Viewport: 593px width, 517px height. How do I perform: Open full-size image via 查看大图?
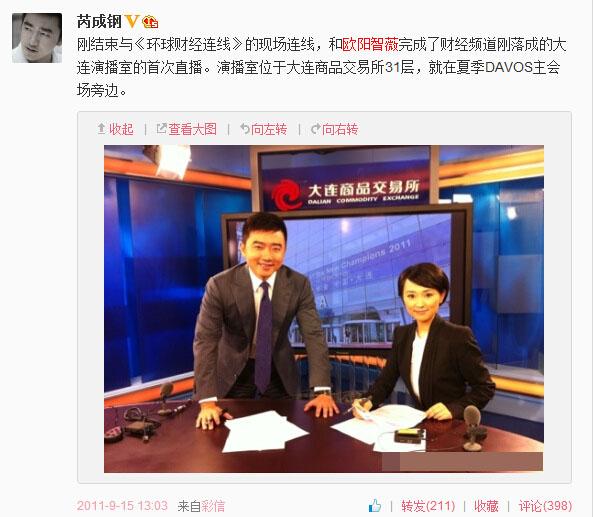[192, 129]
